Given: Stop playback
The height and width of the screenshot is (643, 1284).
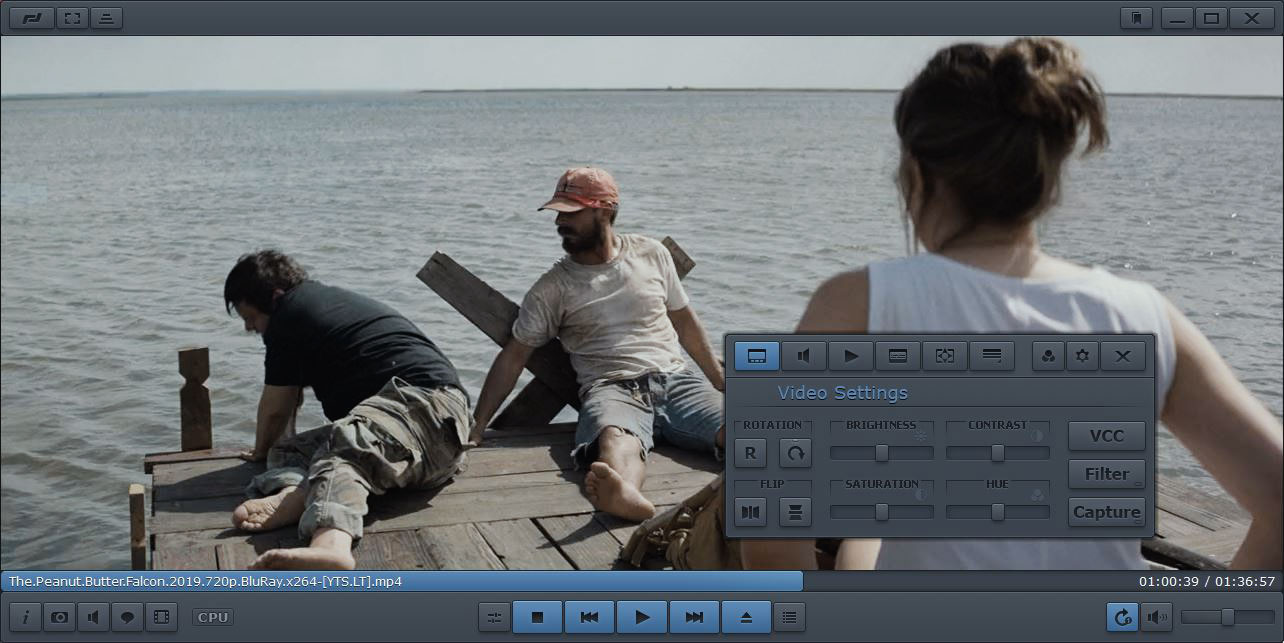Looking at the screenshot, I should 538,617.
